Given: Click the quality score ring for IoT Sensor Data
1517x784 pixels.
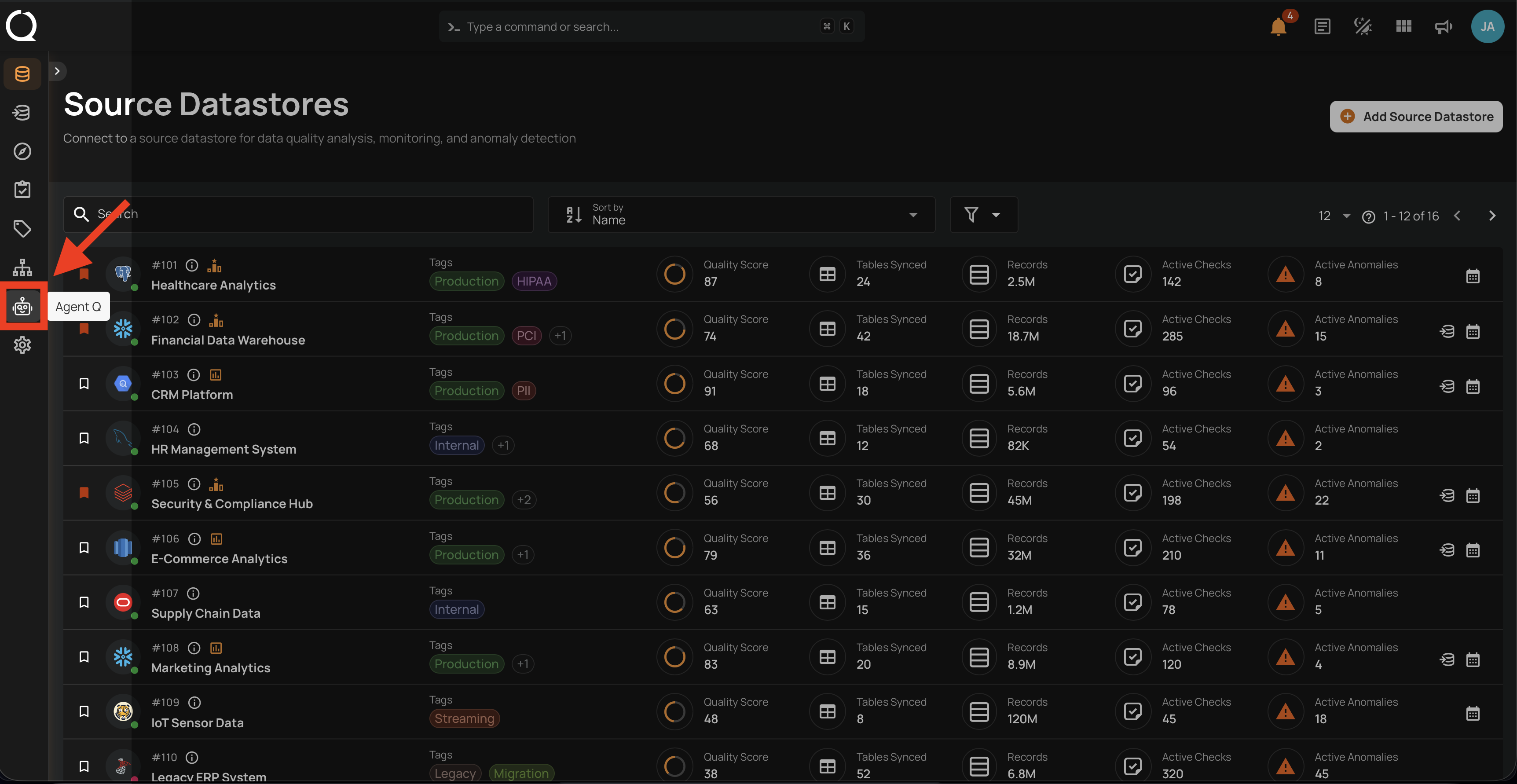Looking at the screenshot, I should point(674,711).
